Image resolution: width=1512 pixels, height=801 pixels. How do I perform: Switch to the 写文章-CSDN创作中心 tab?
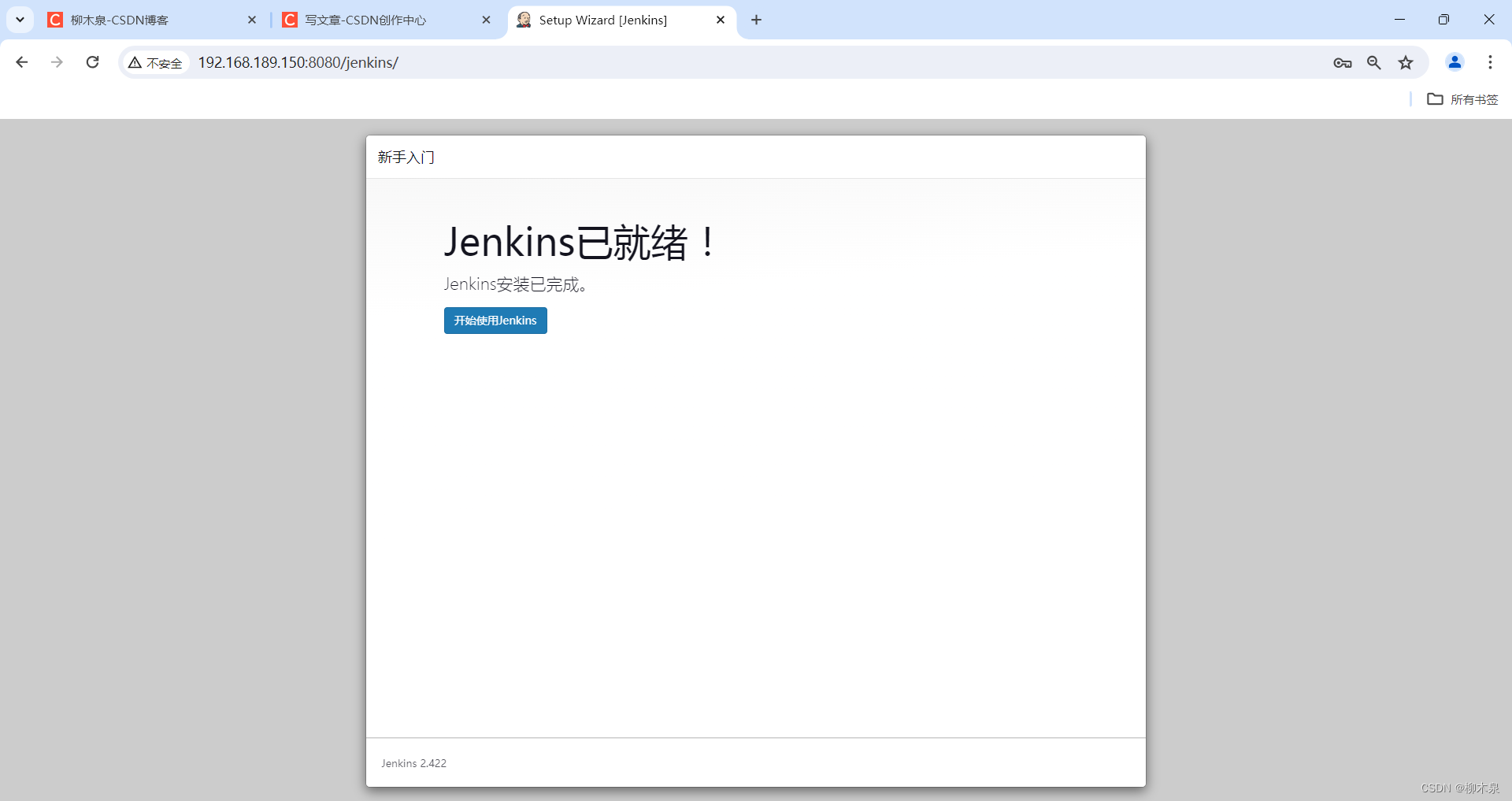click(387, 20)
